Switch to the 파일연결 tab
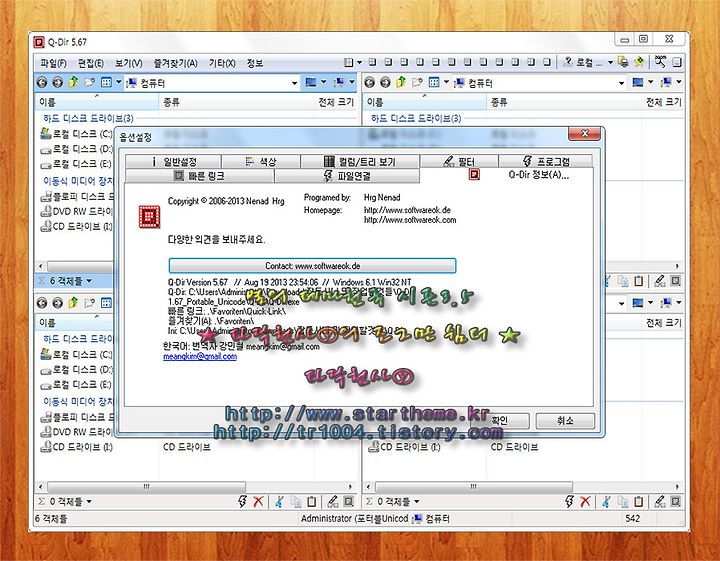The image size is (720, 561). [347, 176]
